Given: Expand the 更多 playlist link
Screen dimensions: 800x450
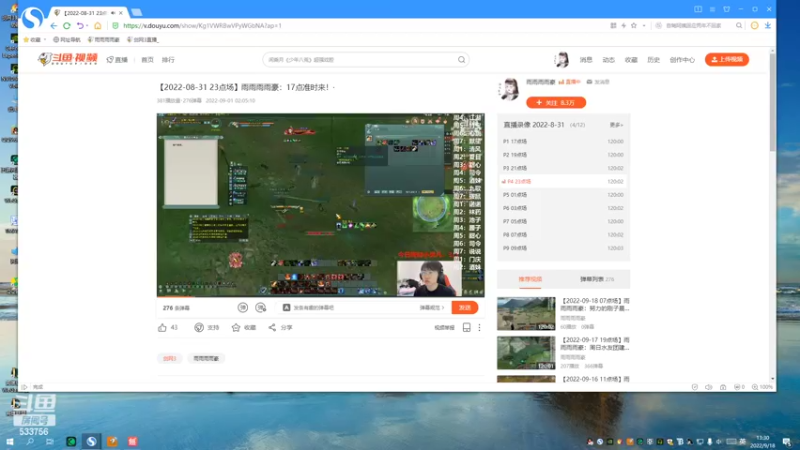Looking at the screenshot, I should pyautogui.click(x=616, y=125).
